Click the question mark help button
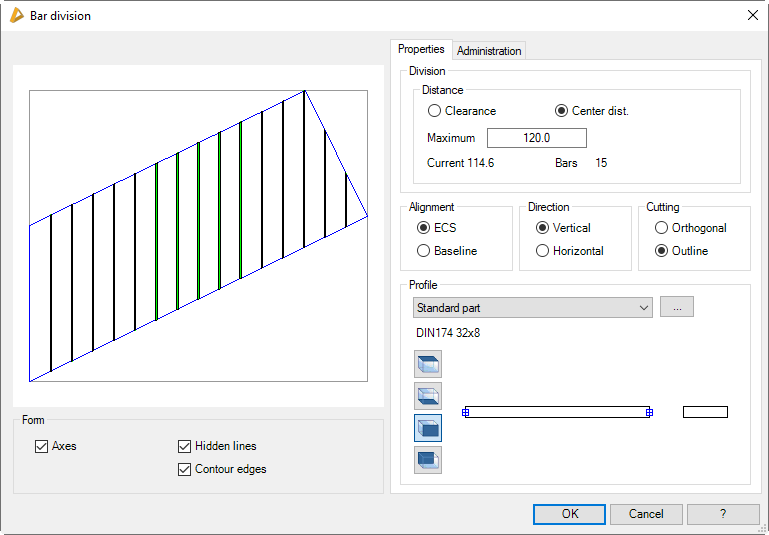 723,514
